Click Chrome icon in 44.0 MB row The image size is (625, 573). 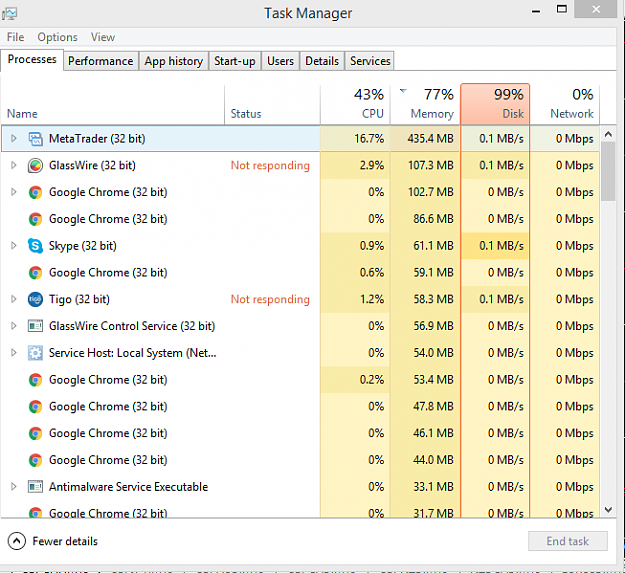click(x=35, y=460)
